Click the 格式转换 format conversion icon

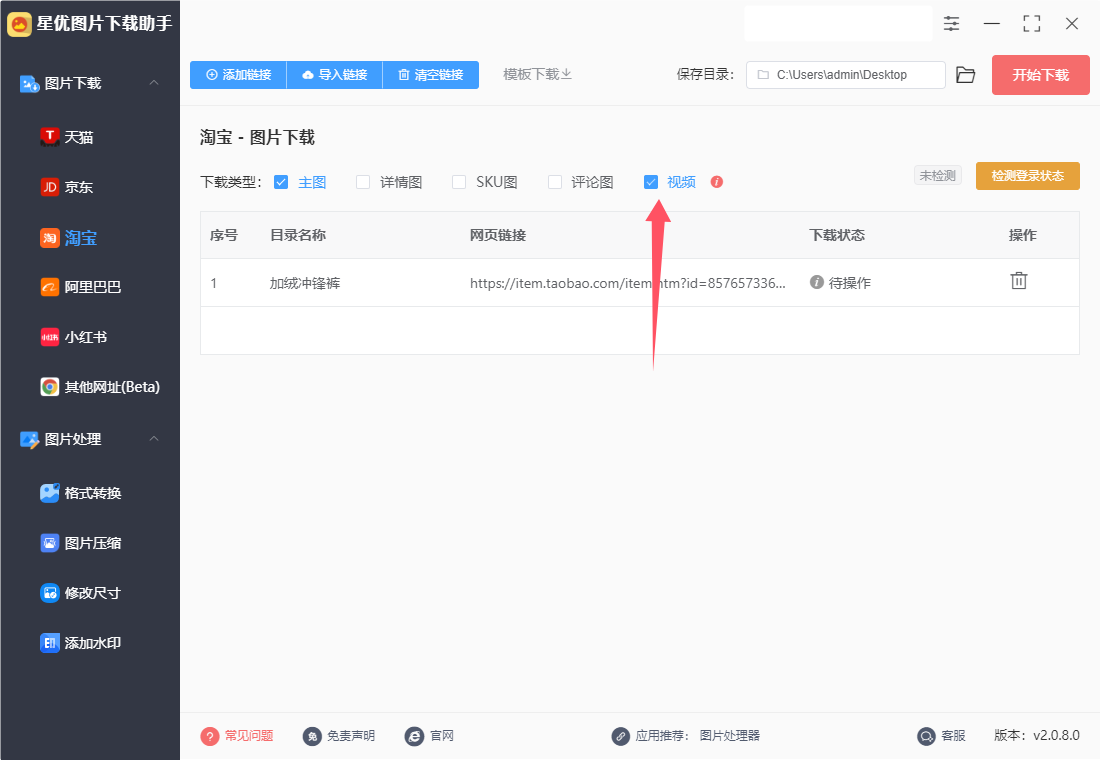49,493
